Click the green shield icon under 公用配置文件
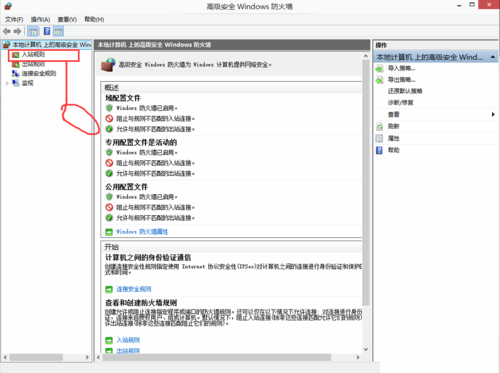This screenshot has width=500, height=373. (x=109, y=196)
